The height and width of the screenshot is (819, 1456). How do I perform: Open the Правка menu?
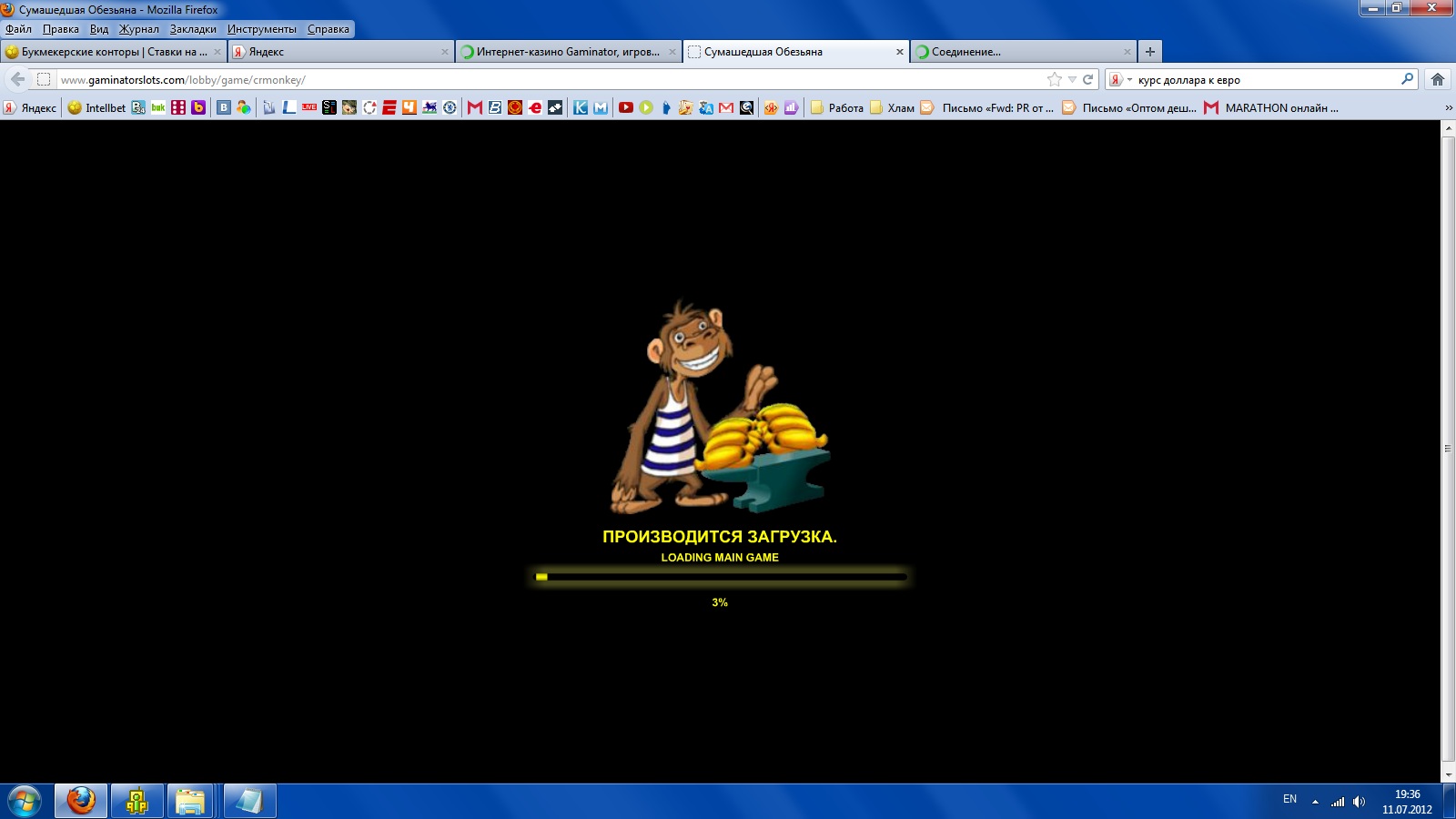[61, 29]
